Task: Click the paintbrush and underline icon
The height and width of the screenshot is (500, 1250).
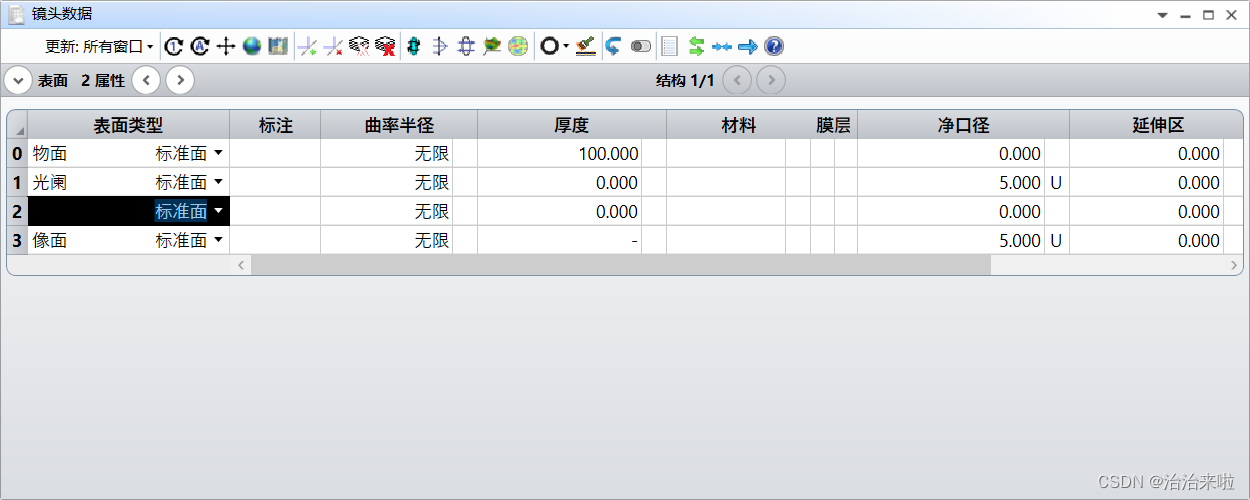Action: 586,46
